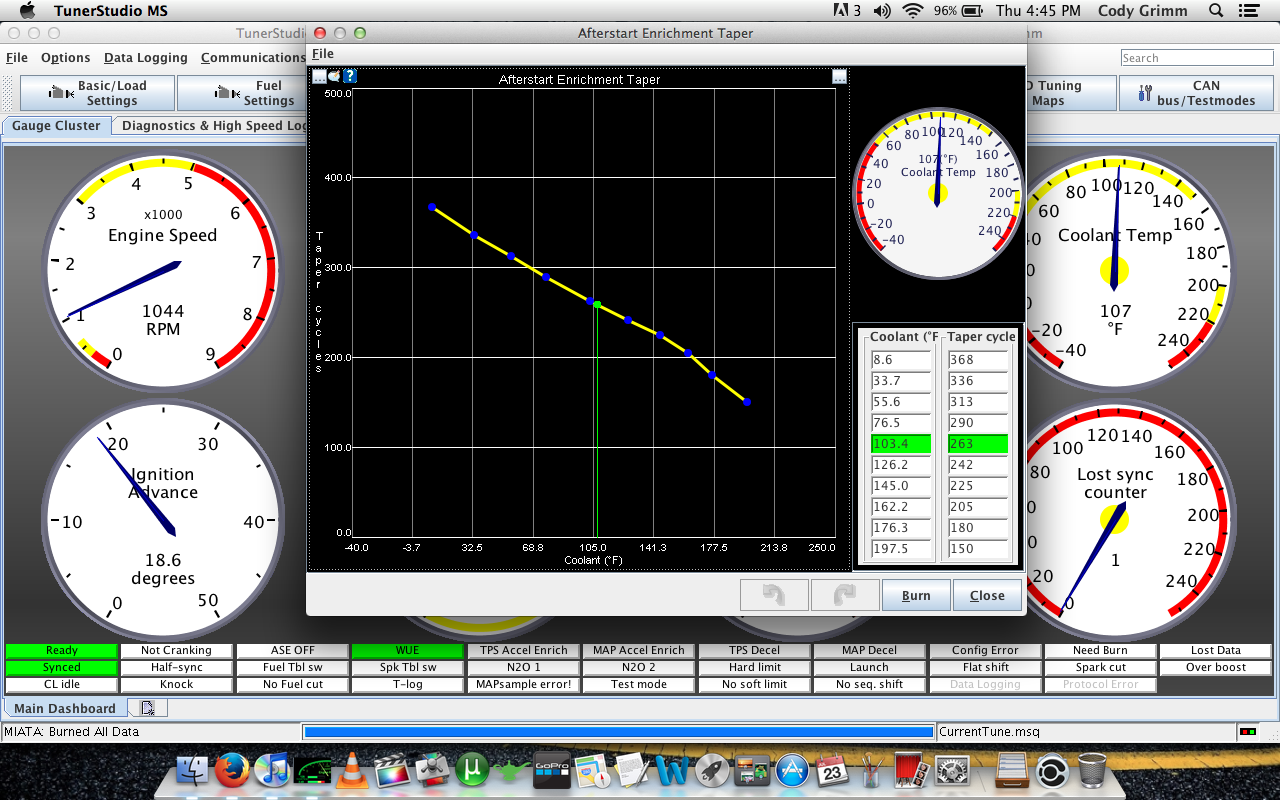Launch VLC cone icon in the dock
The height and width of the screenshot is (800, 1280).
[x=350, y=771]
